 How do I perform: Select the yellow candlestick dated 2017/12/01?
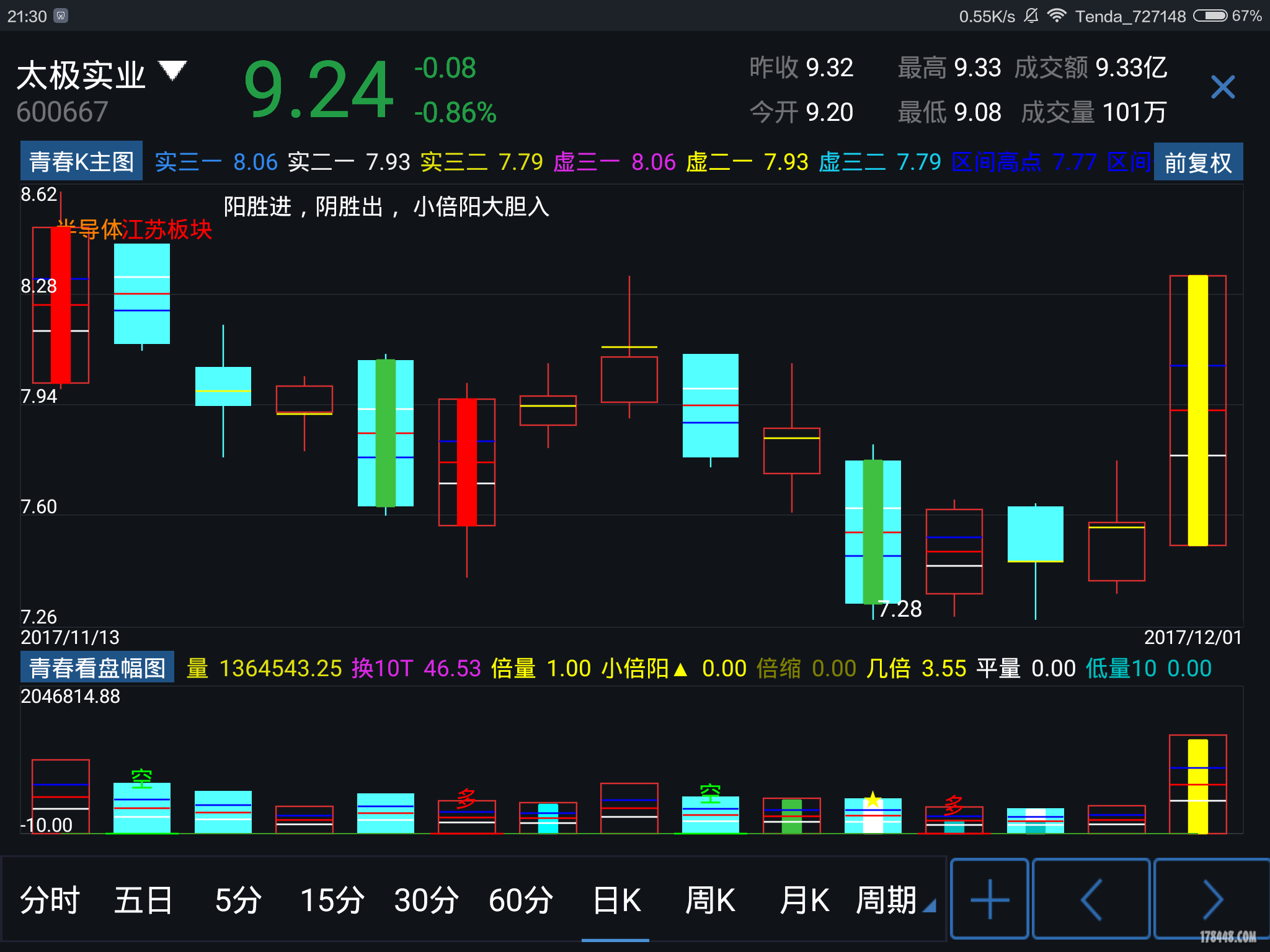tap(1197, 410)
